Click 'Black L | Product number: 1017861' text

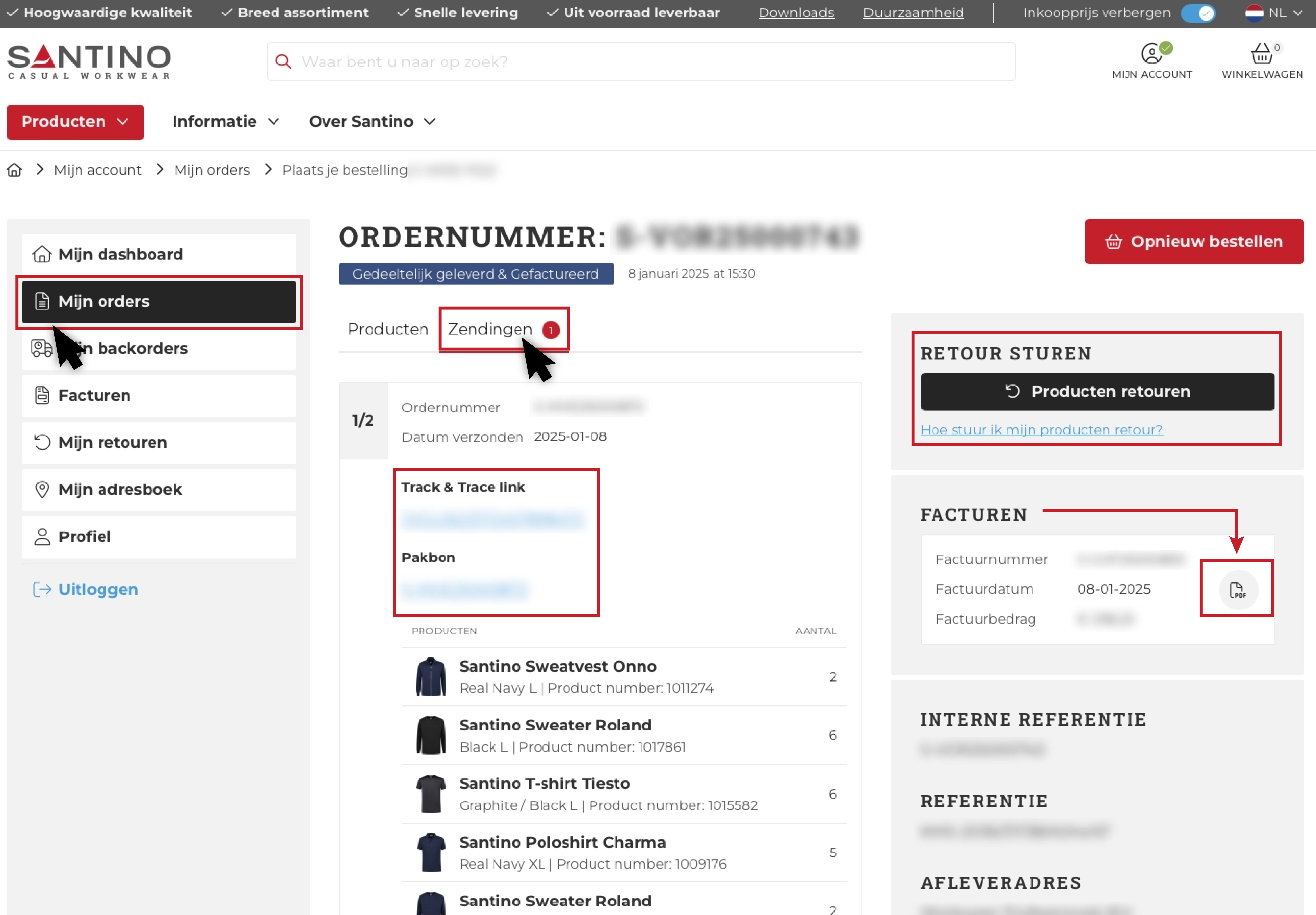[x=572, y=747]
